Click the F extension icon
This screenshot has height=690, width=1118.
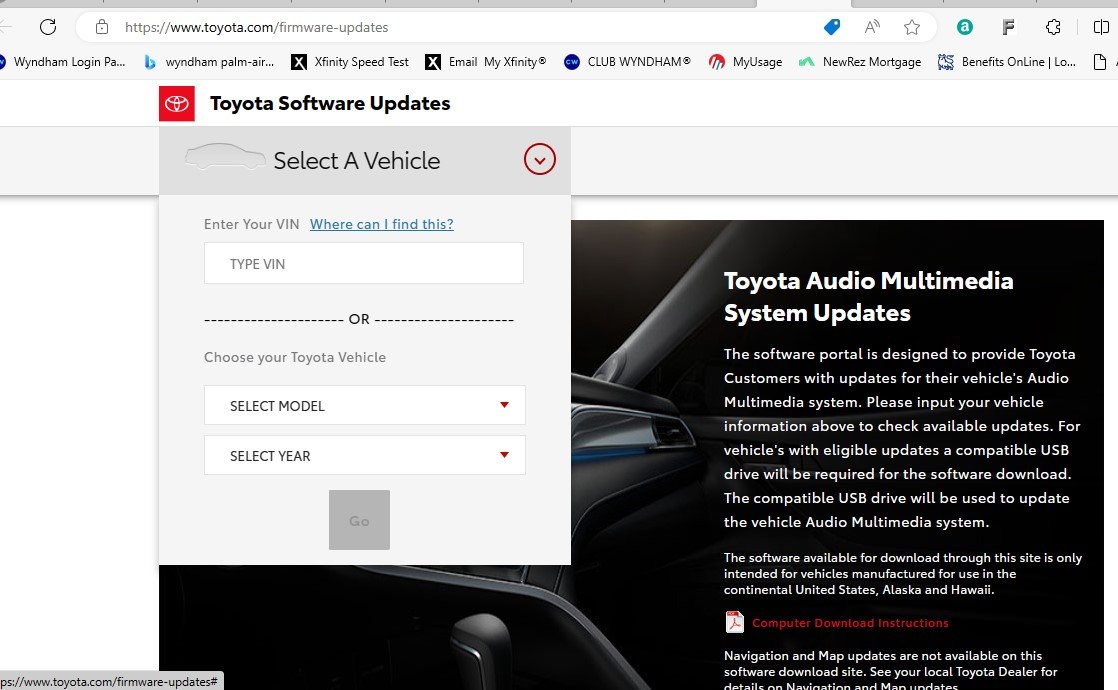(1008, 27)
